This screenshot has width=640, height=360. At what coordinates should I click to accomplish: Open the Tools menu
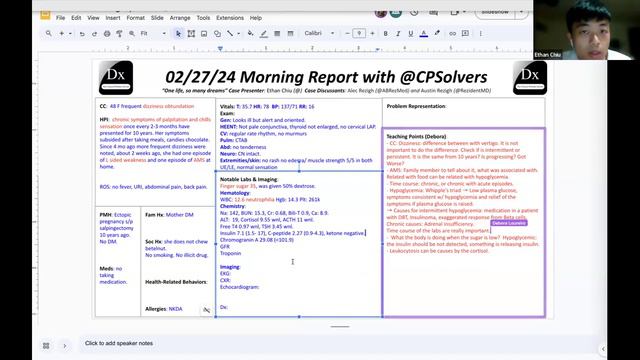click(203, 18)
